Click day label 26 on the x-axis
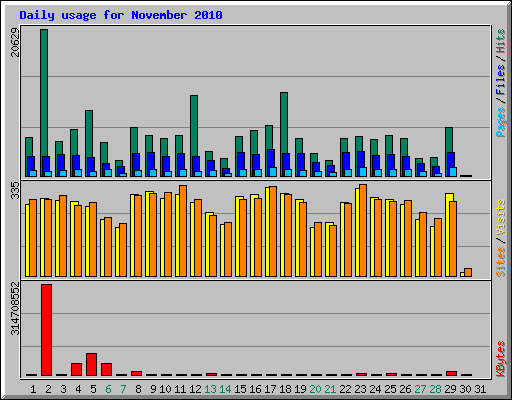Image resolution: width=512 pixels, height=400 pixels. [x=405, y=389]
